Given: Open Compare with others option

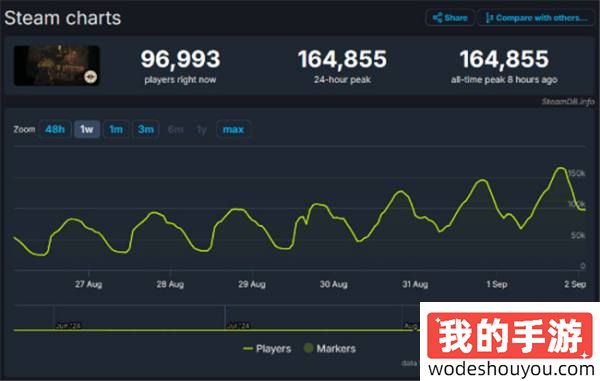Looking at the screenshot, I should pos(536,18).
